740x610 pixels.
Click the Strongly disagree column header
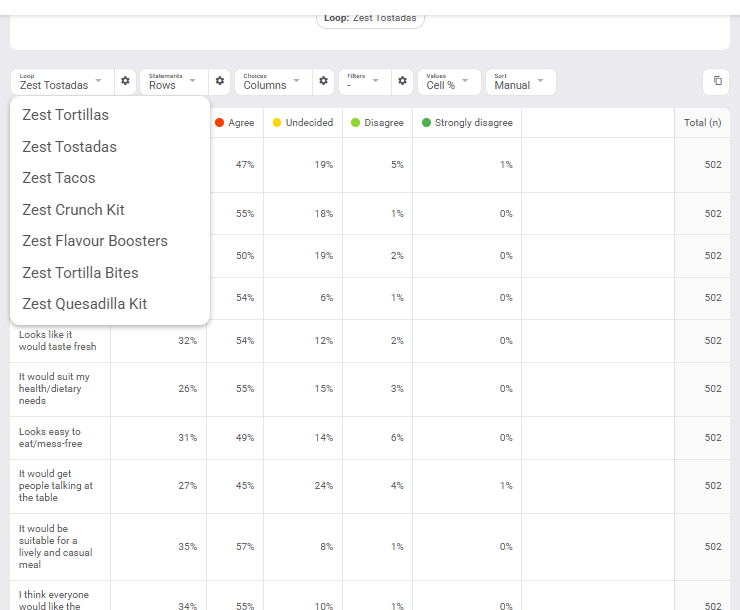(x=467, y=123)
